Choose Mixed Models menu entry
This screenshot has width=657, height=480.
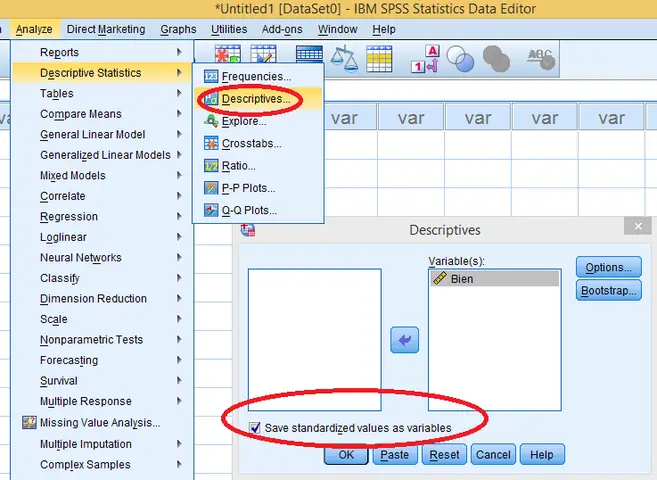coord(102,175)
